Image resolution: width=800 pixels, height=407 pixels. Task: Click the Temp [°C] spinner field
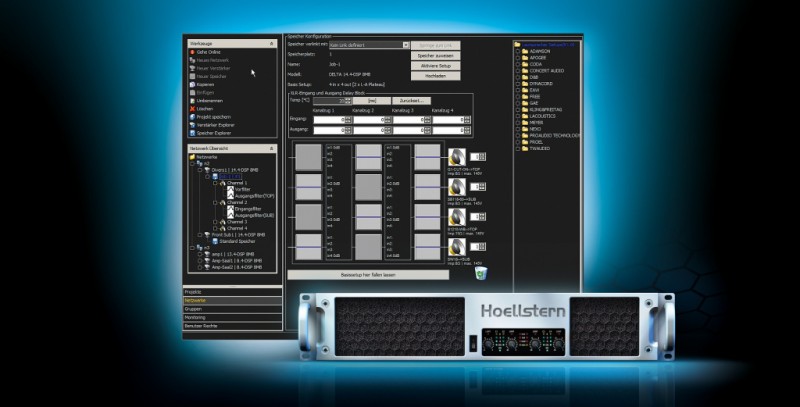[332, 101]
